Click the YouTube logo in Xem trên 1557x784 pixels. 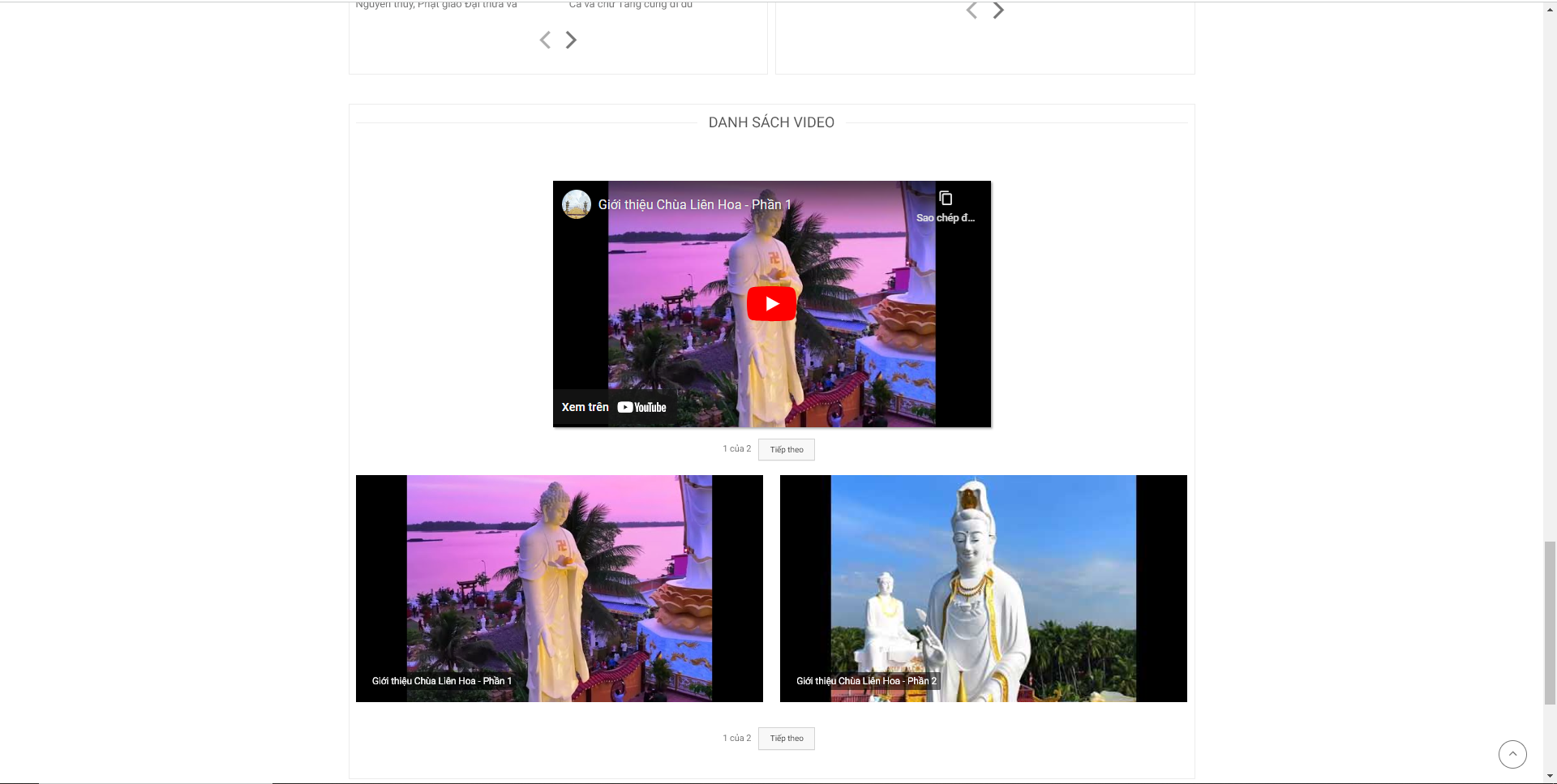tap(641, 408)
